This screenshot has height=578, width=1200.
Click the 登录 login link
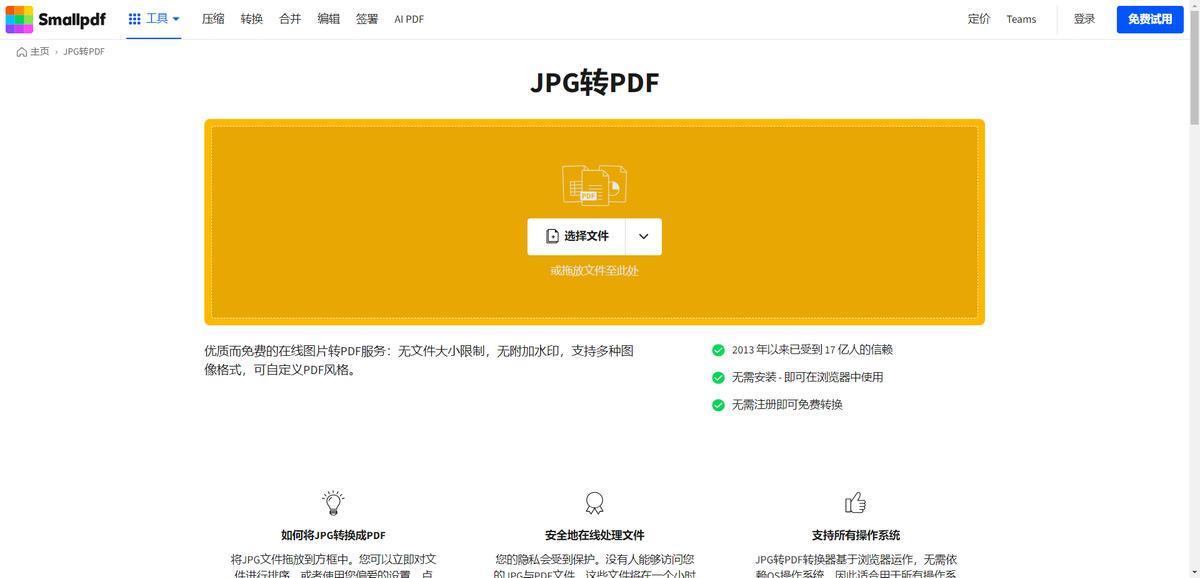(1084, 19)
